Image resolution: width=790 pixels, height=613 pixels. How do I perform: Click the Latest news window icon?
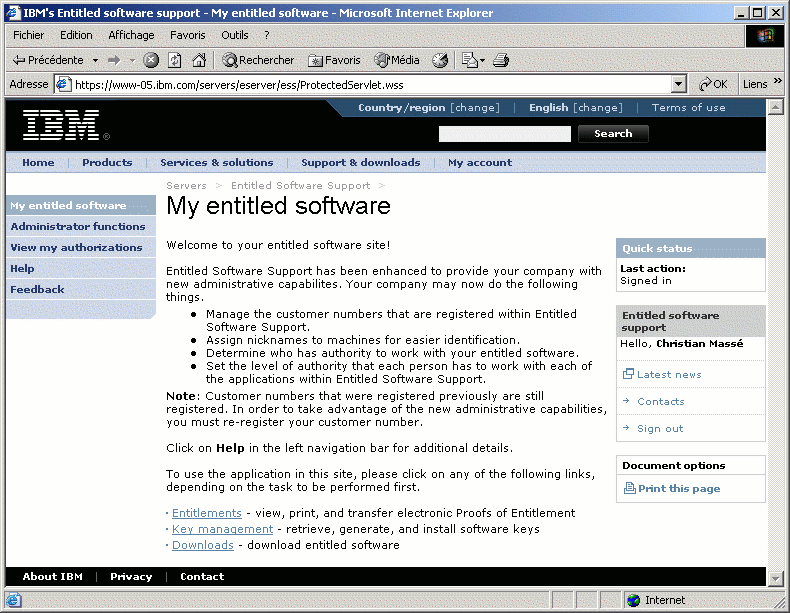pyautogui.click(x=628, y=374)
